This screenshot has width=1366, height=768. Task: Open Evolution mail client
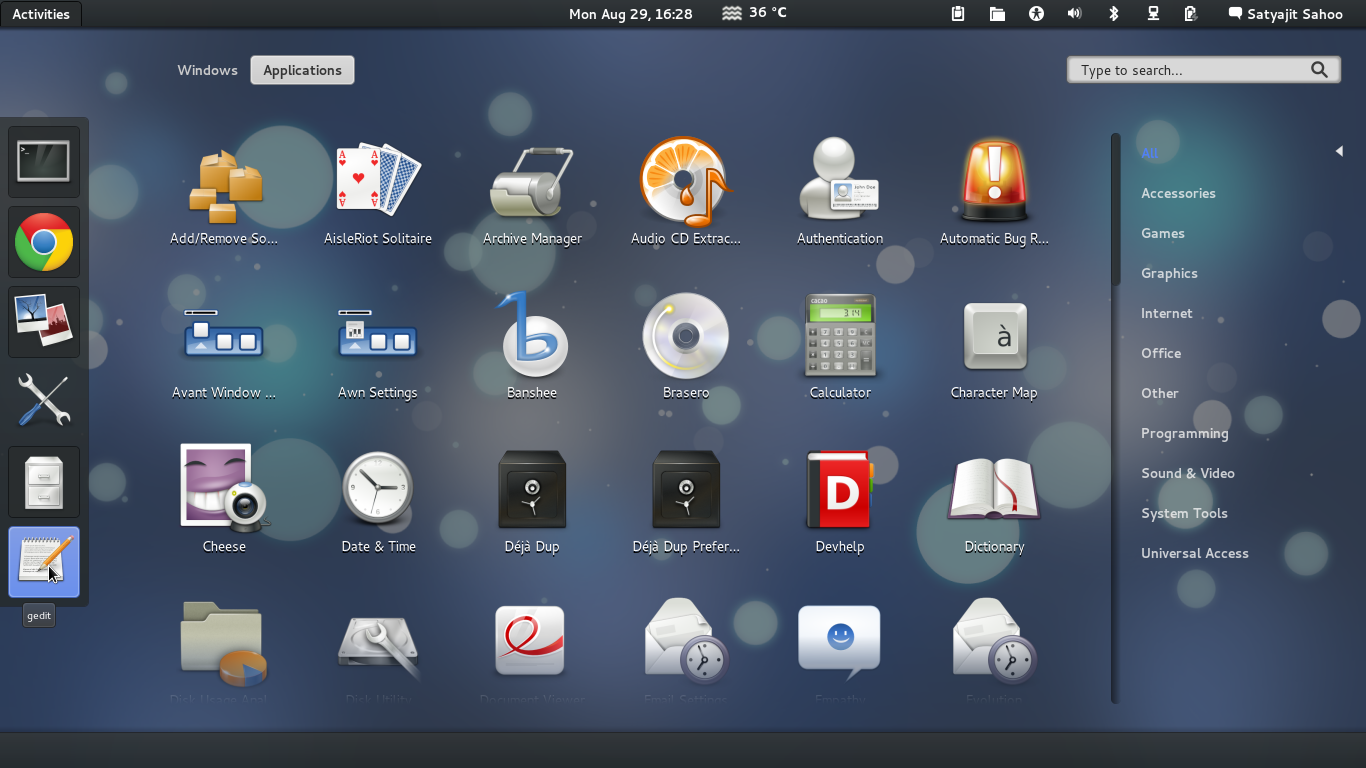(994, 650)
